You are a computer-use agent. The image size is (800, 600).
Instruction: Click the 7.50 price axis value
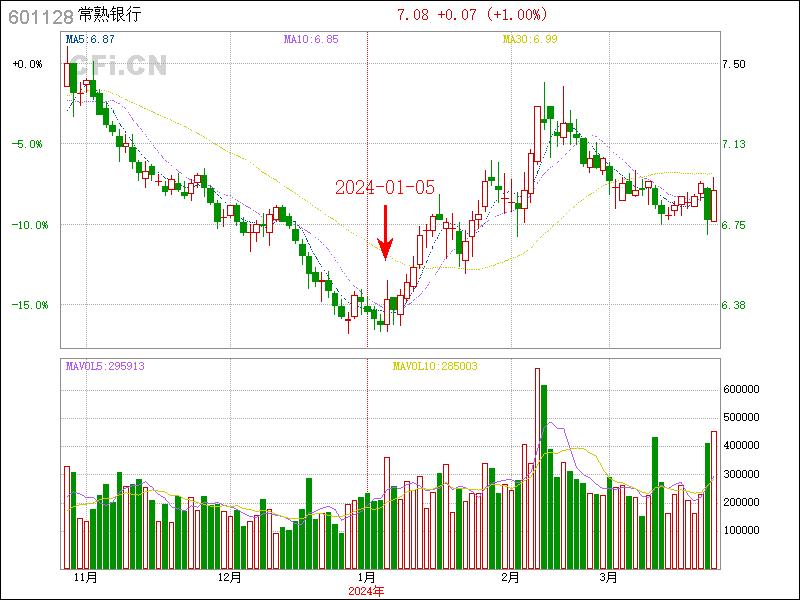coord(734,64)
